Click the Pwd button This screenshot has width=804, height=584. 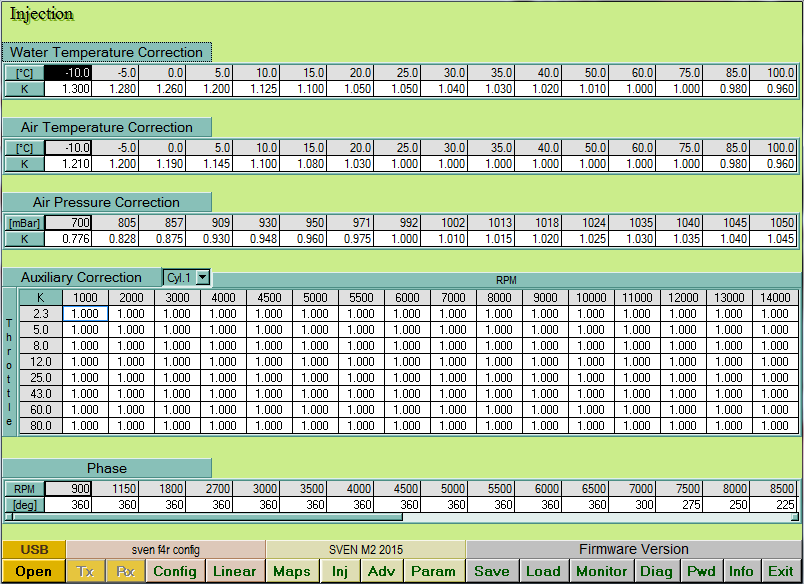tap(701, 571)
